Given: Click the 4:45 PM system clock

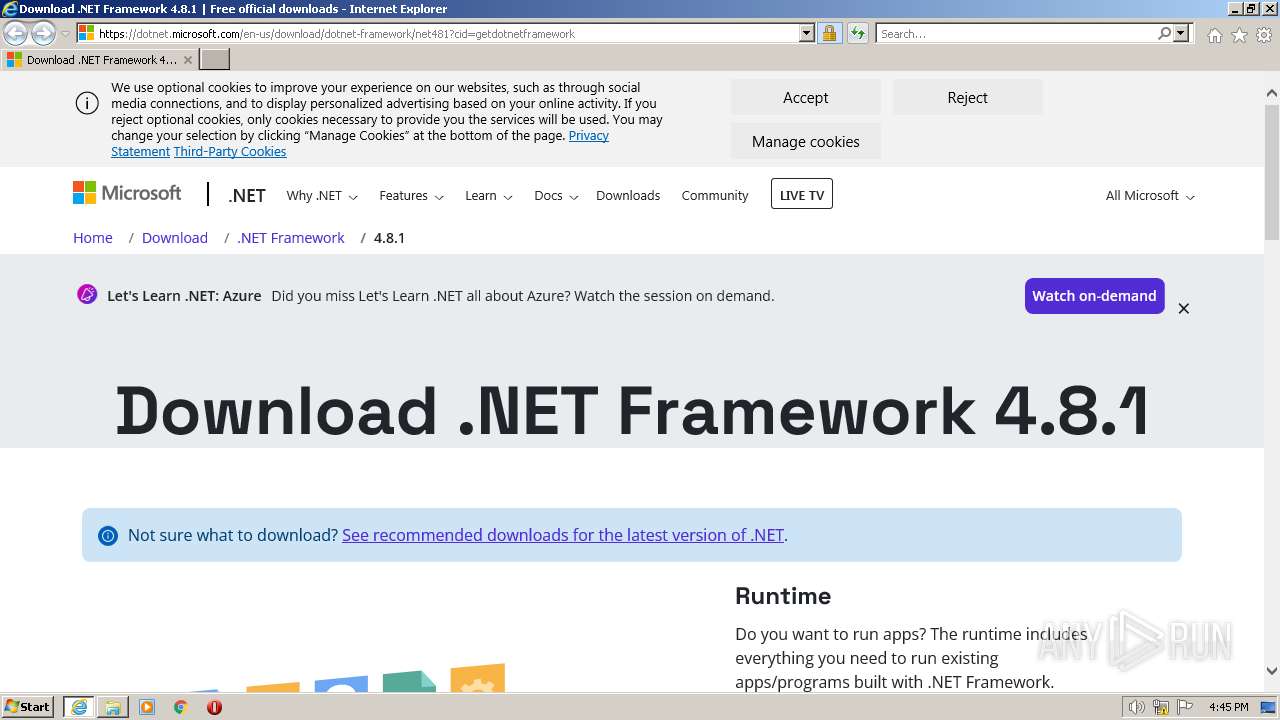Looking at the screenshot, I should (x=1229, y=707).
